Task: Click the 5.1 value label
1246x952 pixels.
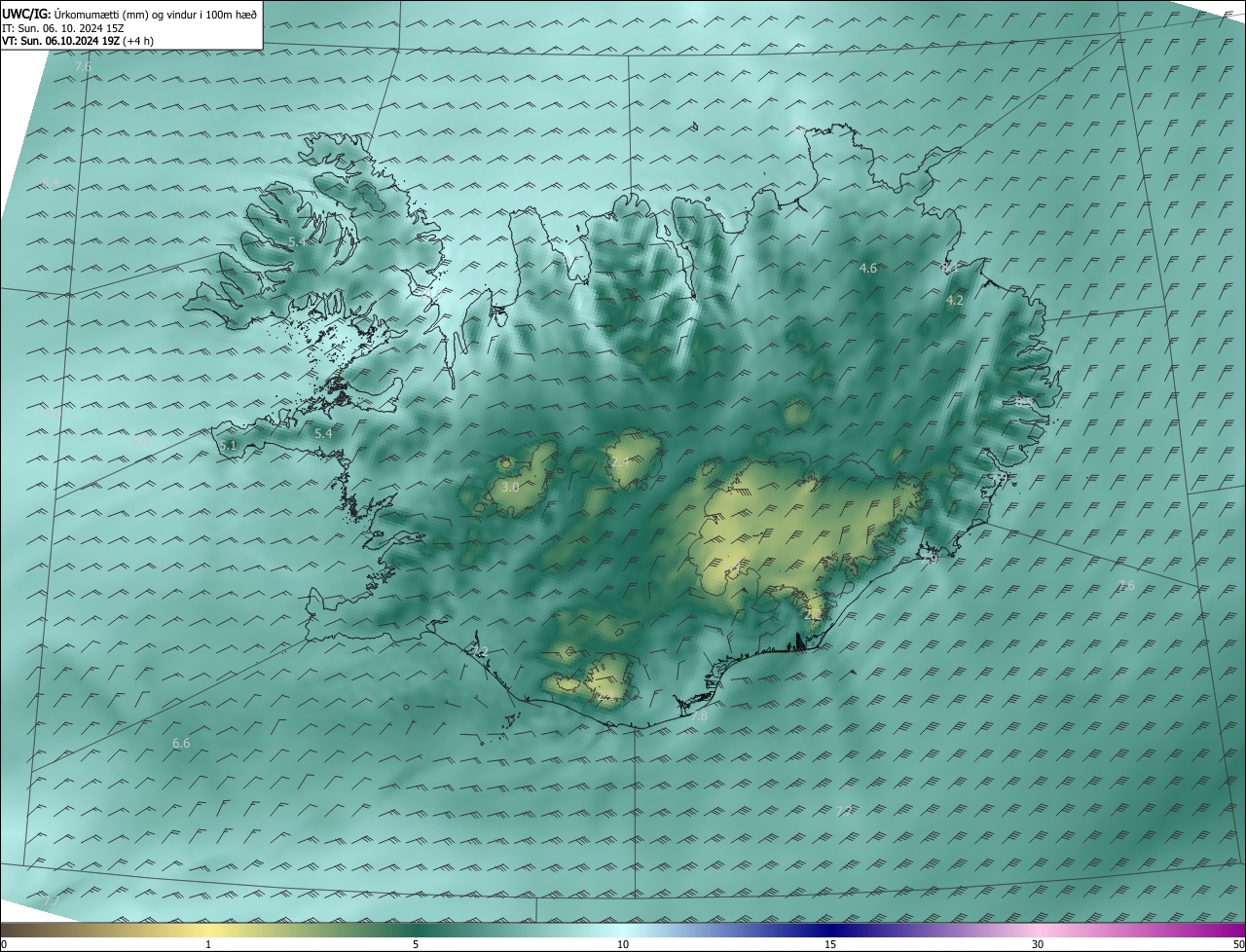Action: 228,445
